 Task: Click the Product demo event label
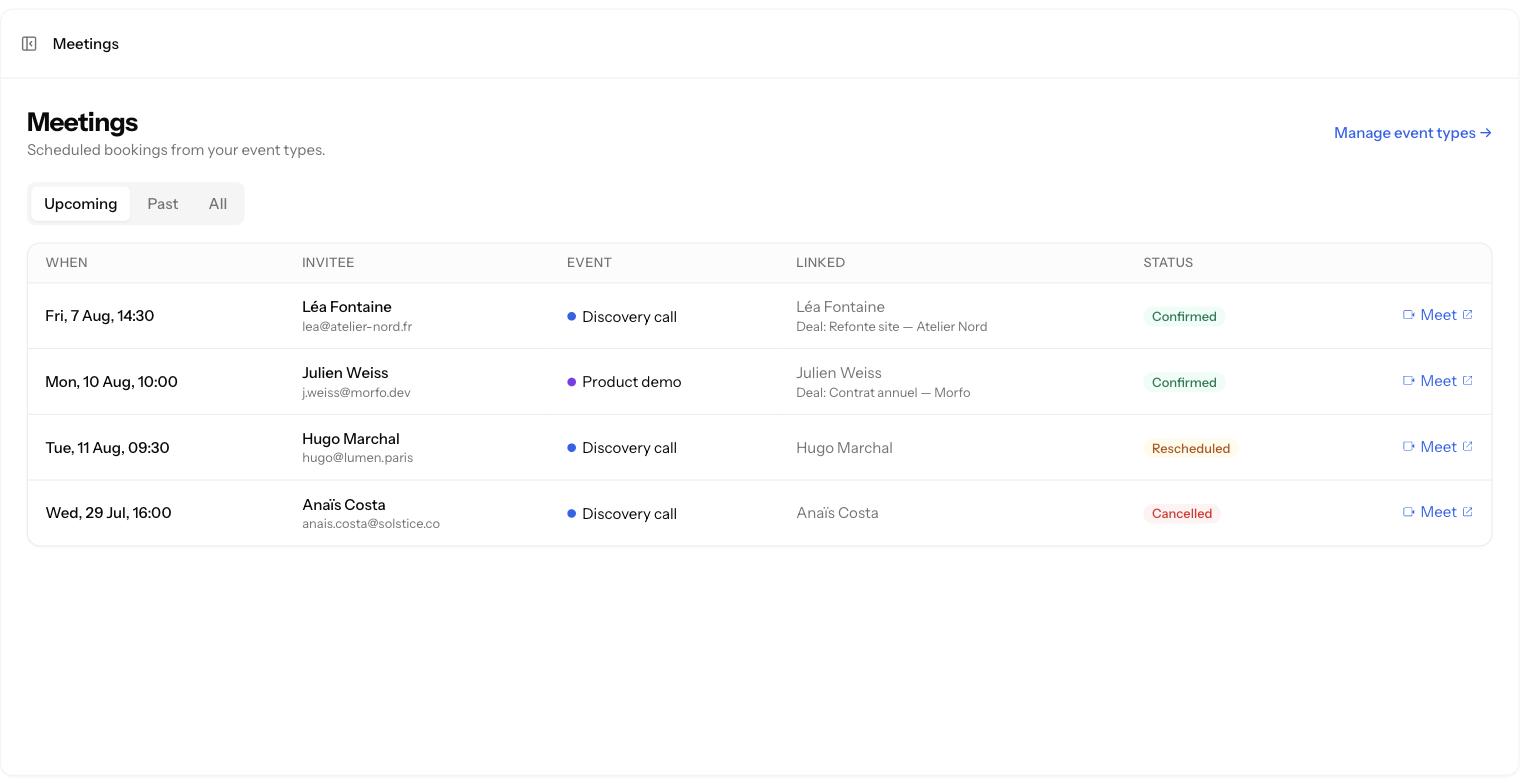coord(632,382)
